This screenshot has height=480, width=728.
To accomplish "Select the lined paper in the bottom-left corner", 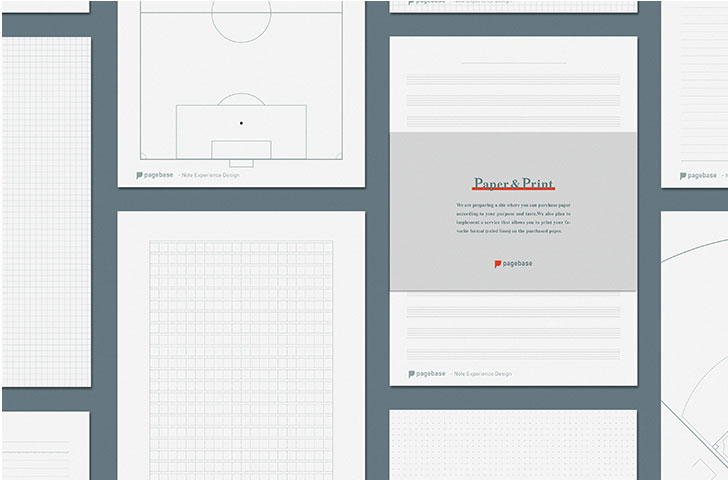I will 45,447.
